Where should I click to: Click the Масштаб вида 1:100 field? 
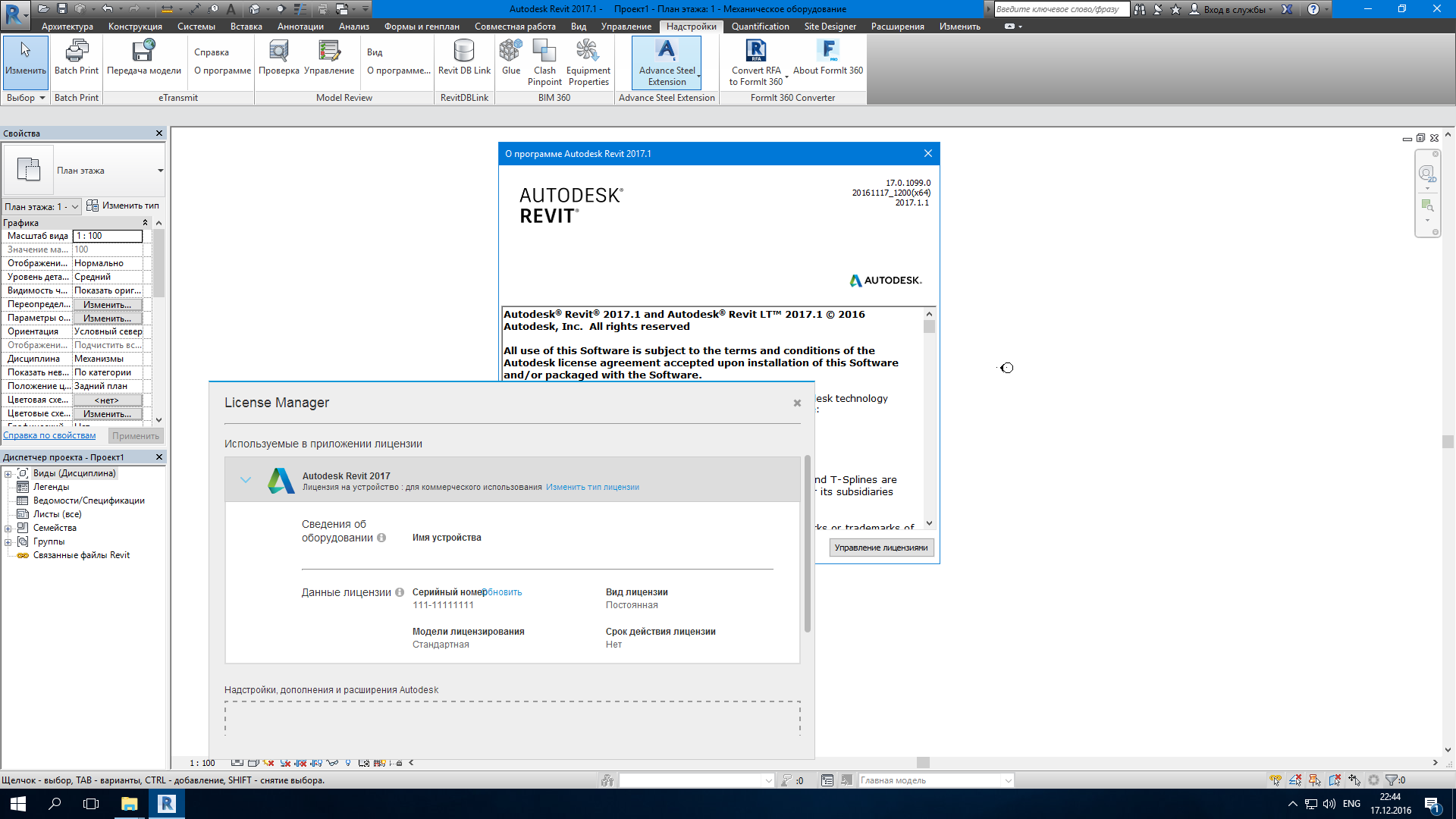click(x=108, y=236)
